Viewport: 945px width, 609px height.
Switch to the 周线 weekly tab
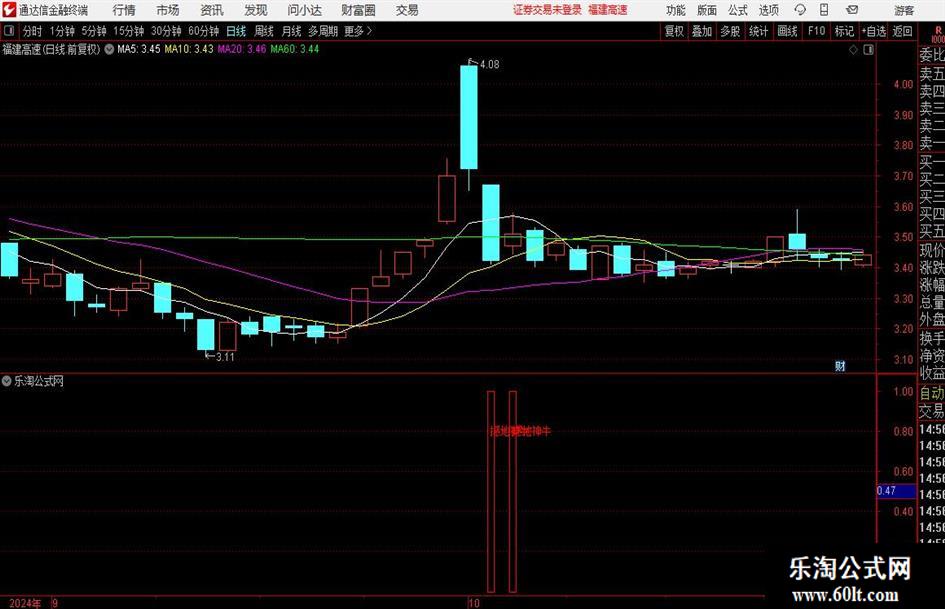click(x=264, y=31)
